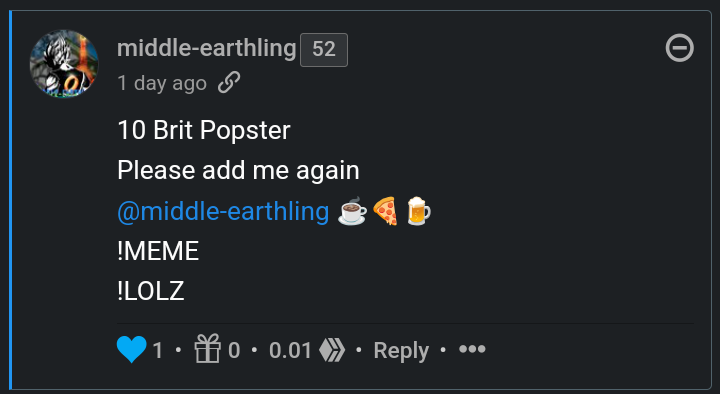This screenshot has height=394, width=720.
Task: Click the !MEME command text
Action: tap(158, 251)
